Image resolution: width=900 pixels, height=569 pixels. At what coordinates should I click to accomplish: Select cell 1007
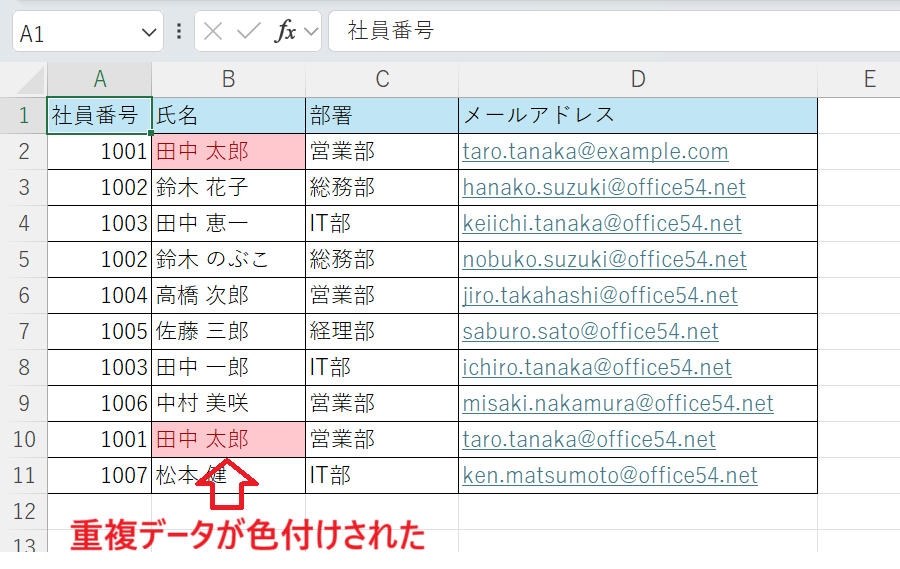tap(99, 475)
